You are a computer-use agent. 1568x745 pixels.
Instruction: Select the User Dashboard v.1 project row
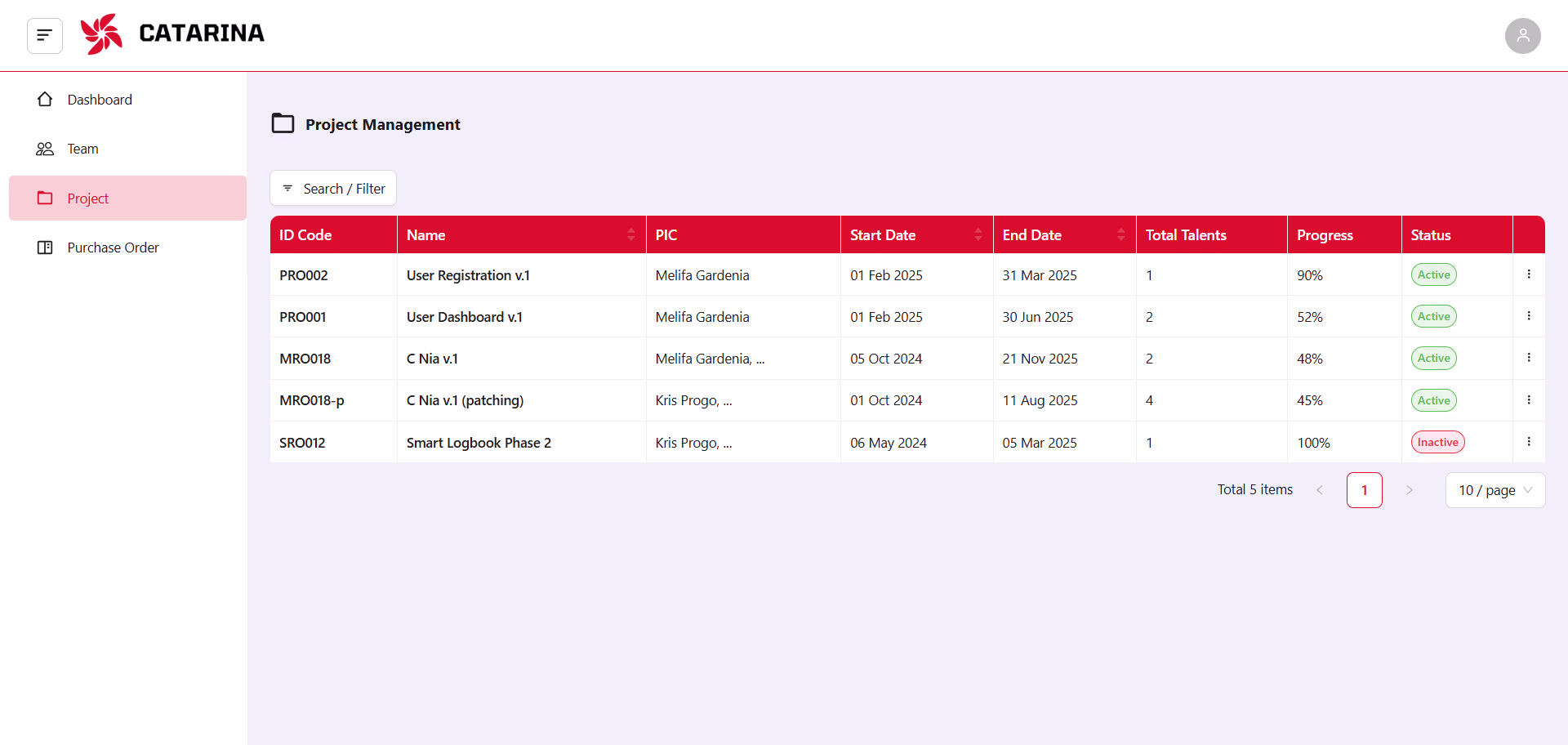[464, 317]
